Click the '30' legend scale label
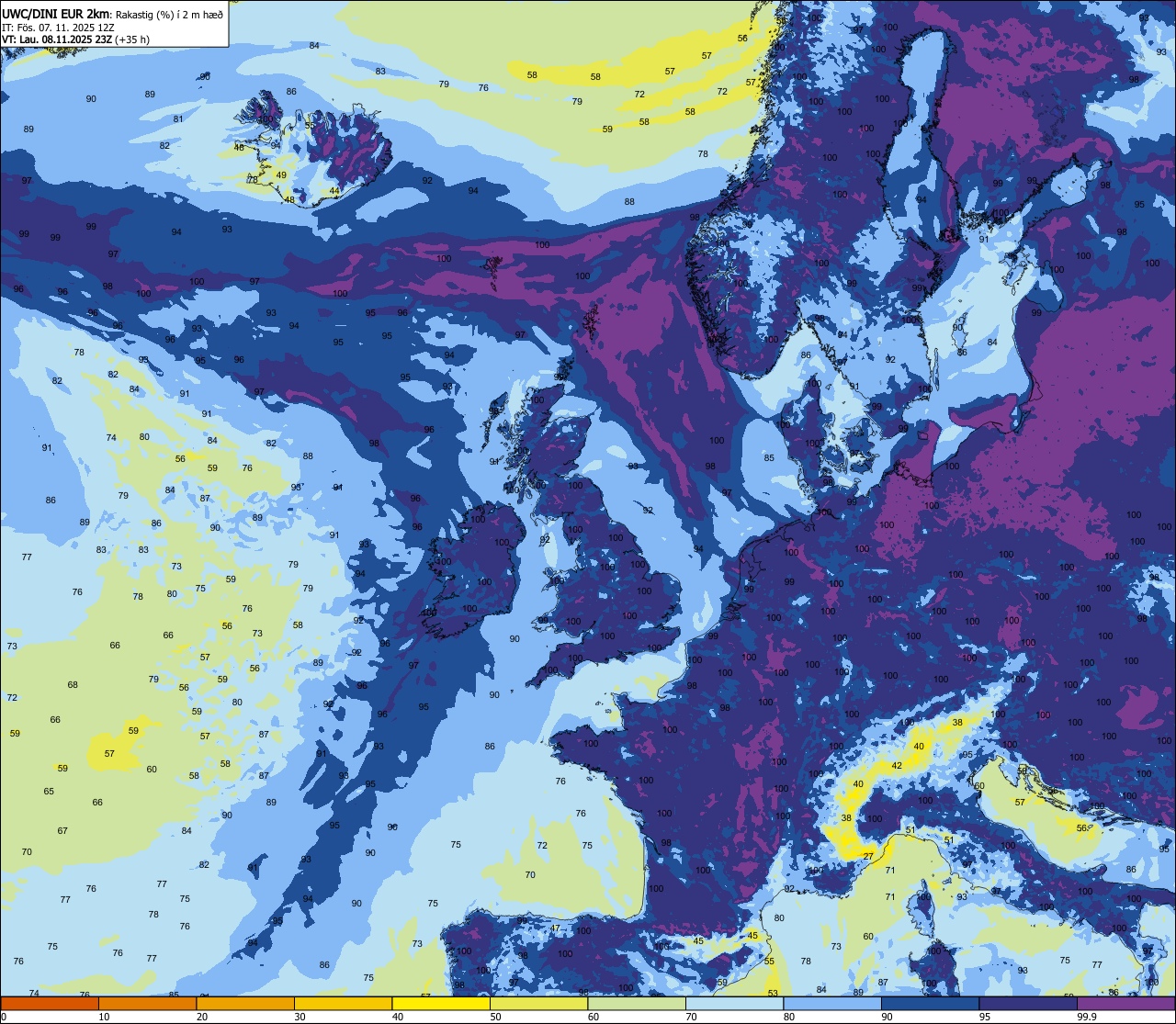This screenshot has height=1024, width=1176. (300, 1017)
